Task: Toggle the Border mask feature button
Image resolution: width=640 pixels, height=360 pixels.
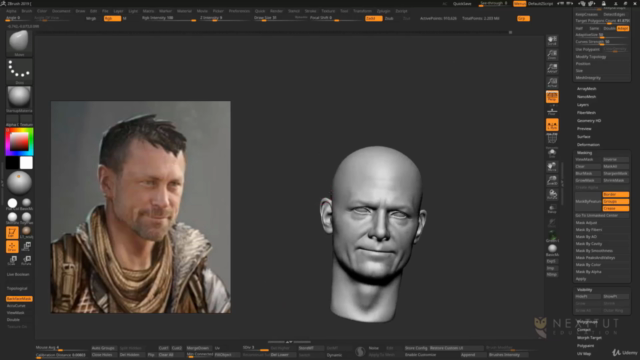Action: click(x=616, y=195)
